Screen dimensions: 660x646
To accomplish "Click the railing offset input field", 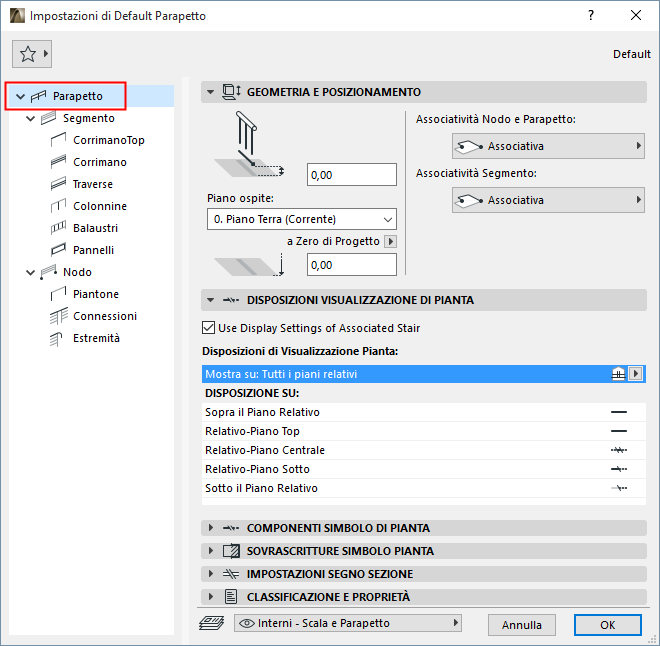I will point(351,175).
